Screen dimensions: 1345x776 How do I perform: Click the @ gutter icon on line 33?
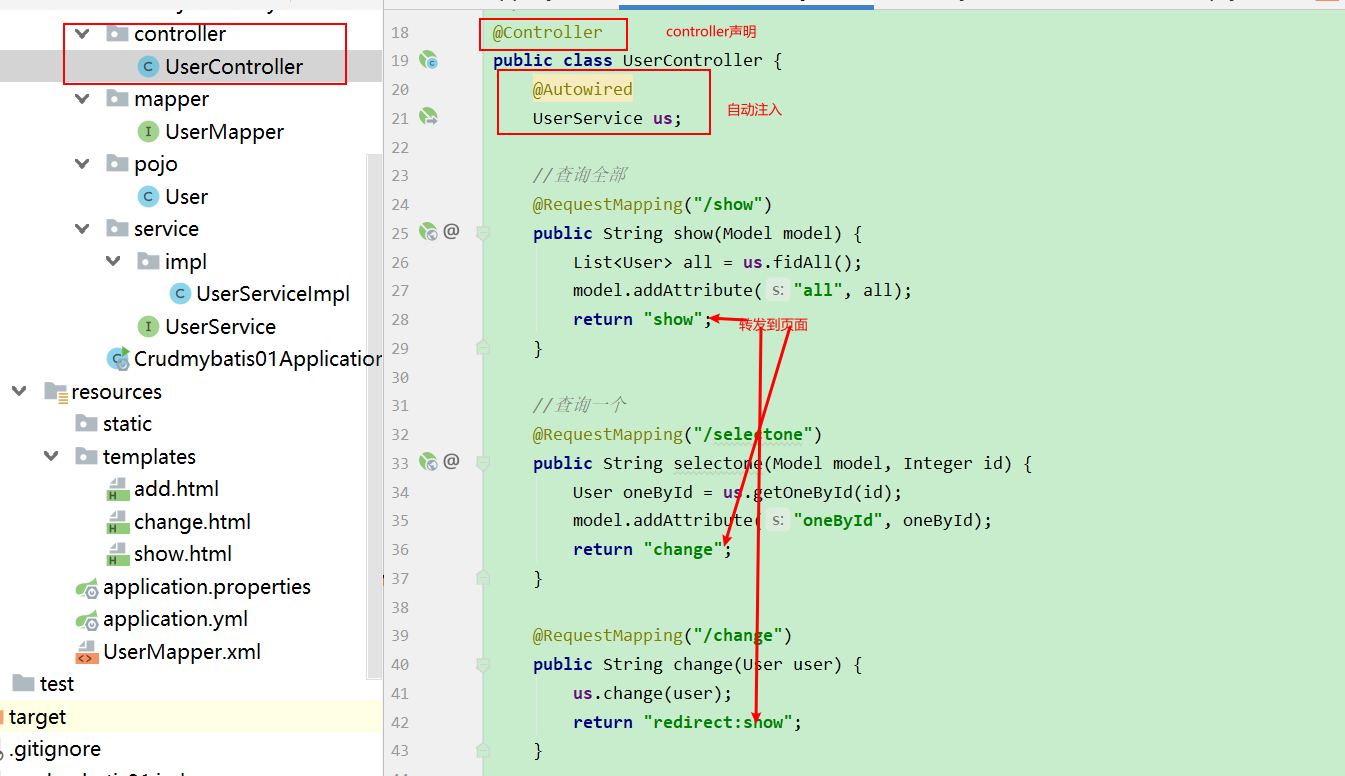pyautogui.click(x=451, y=462)
